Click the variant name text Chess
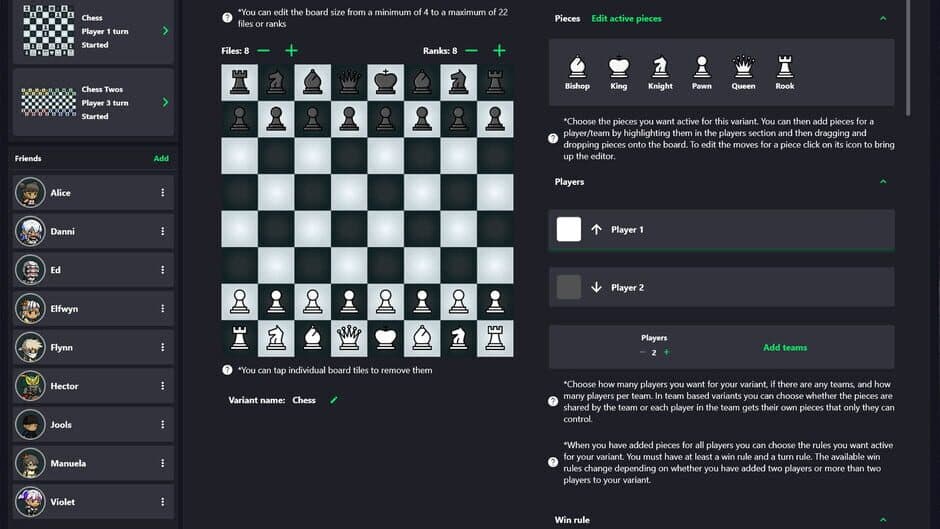Image resolution: width=940 pixels, height=529 pixels. pos(304,400)
